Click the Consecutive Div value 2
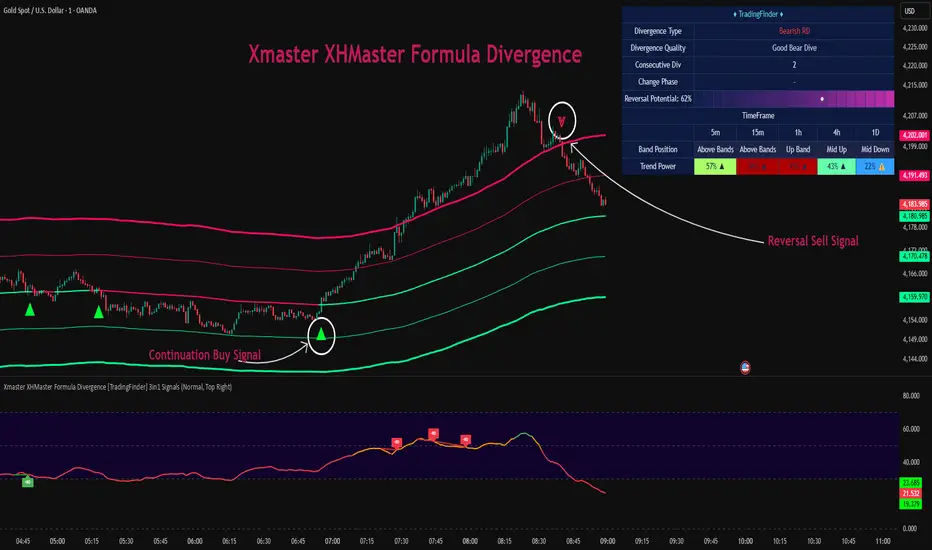Viewport: 932px width, 550px height. 794,65
